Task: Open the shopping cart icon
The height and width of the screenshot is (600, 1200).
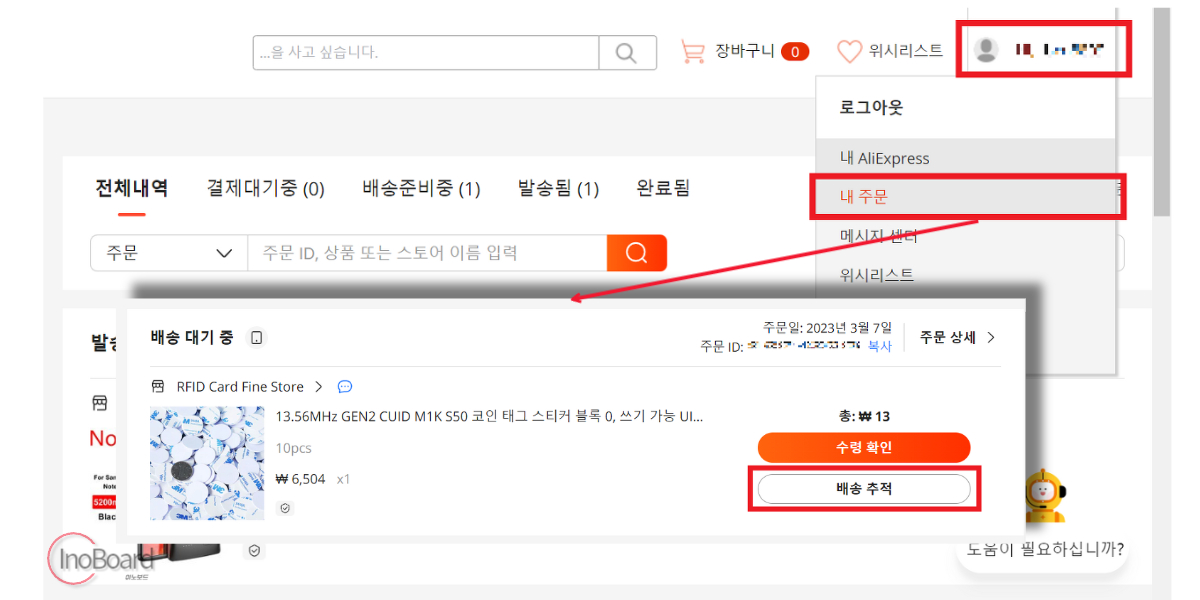Action: click(692, 51)
